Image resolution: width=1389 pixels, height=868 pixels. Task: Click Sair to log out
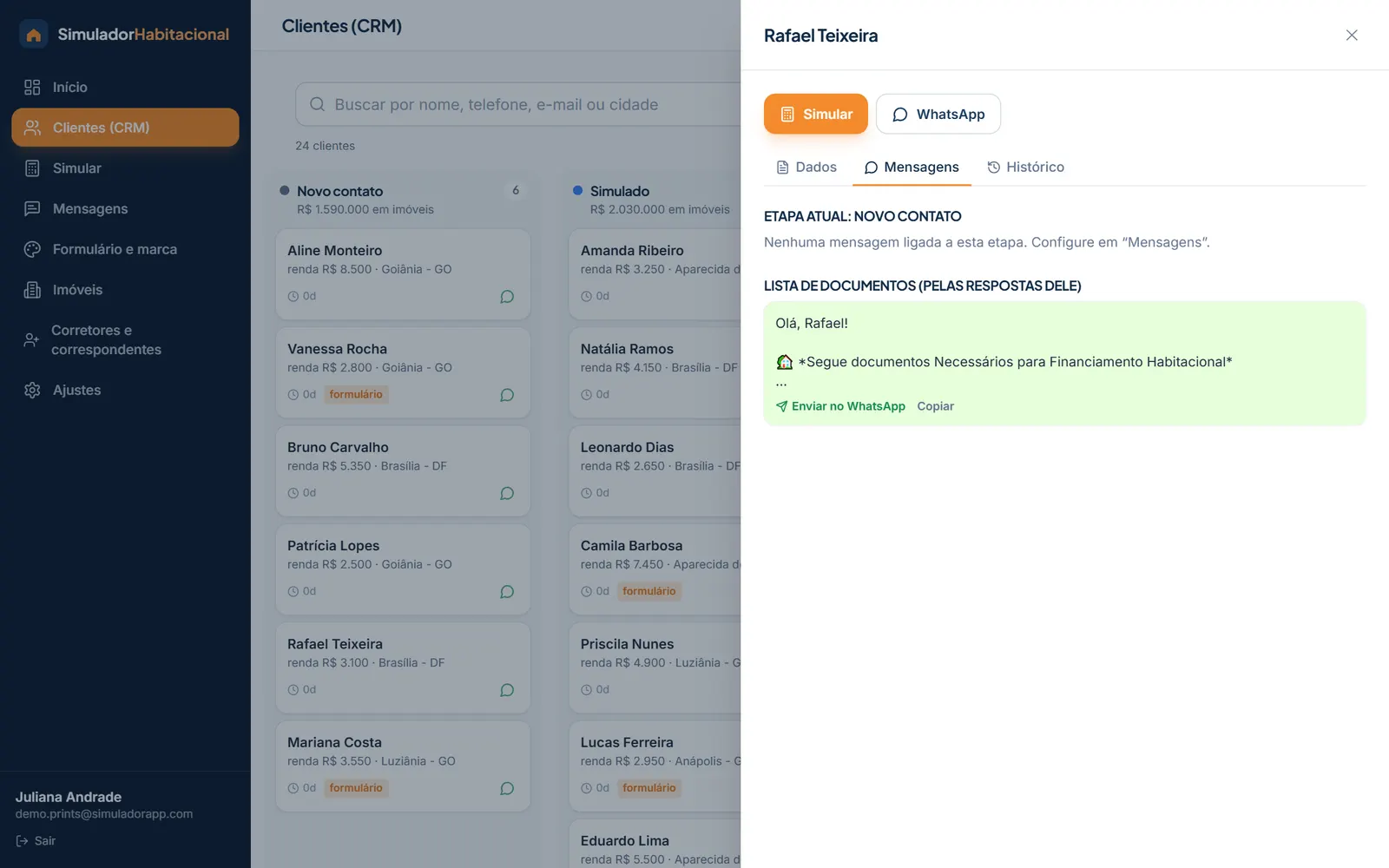point(36,841)
